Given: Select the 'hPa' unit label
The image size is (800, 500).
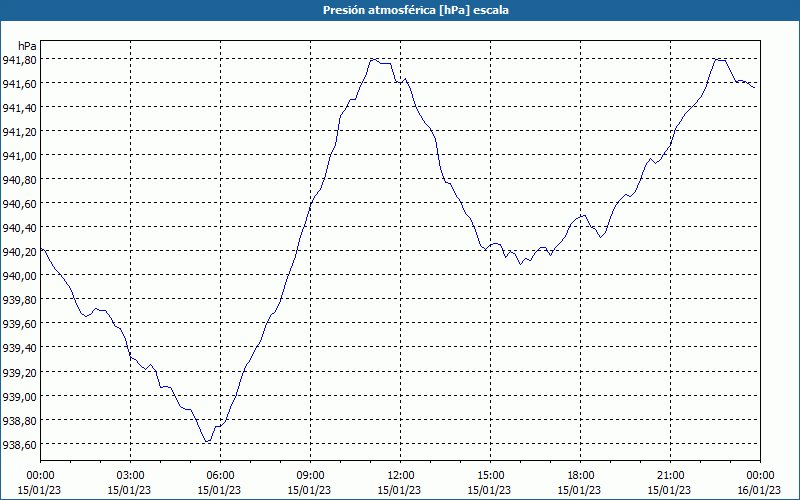Looking at the screenshot, I should click(27, 46).
